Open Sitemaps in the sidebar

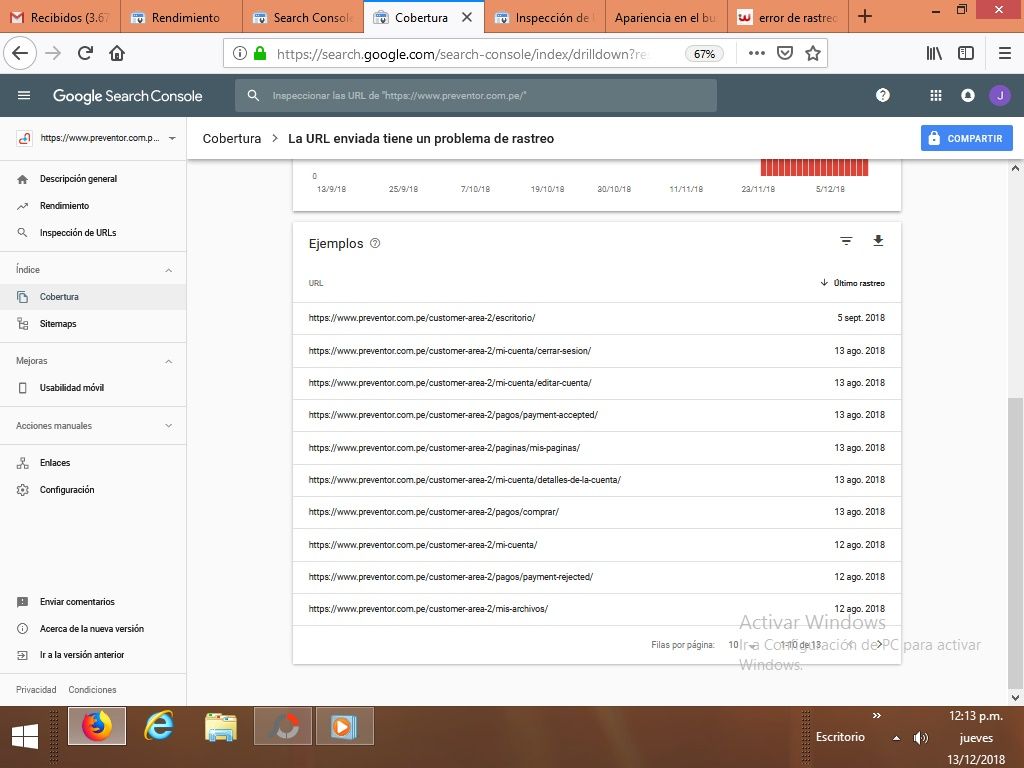(x=93, y=323)
